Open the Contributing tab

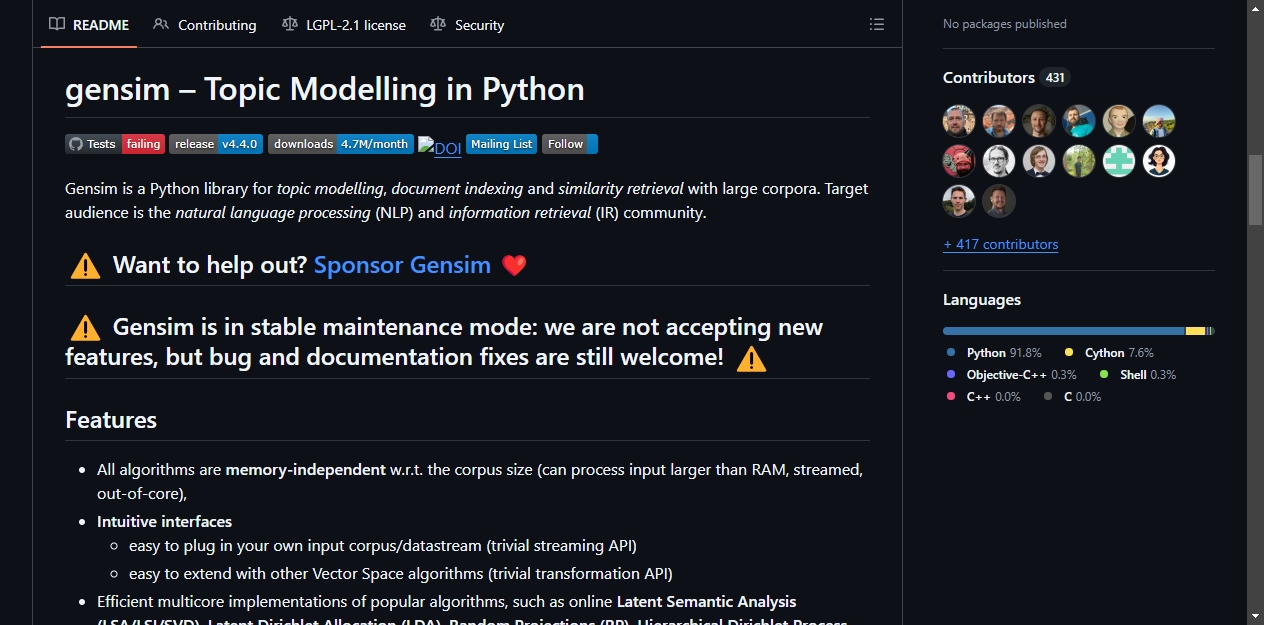[x=205, y=25]
